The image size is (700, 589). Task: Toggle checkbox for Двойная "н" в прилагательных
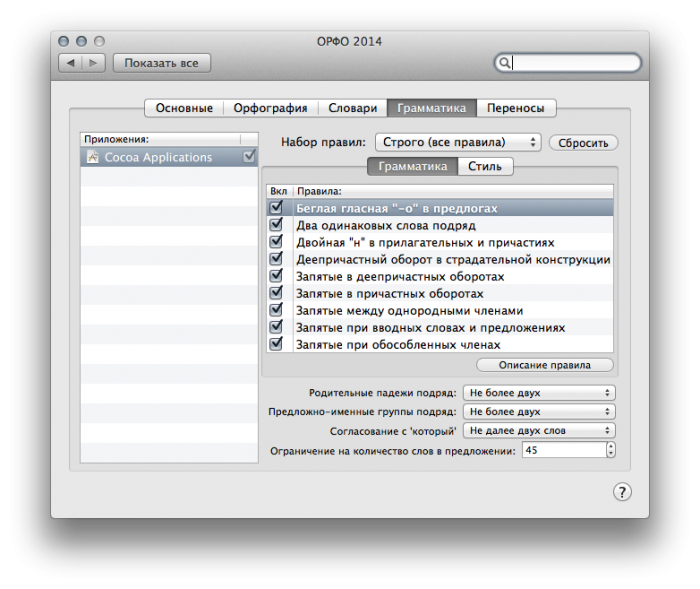[276, 241]
